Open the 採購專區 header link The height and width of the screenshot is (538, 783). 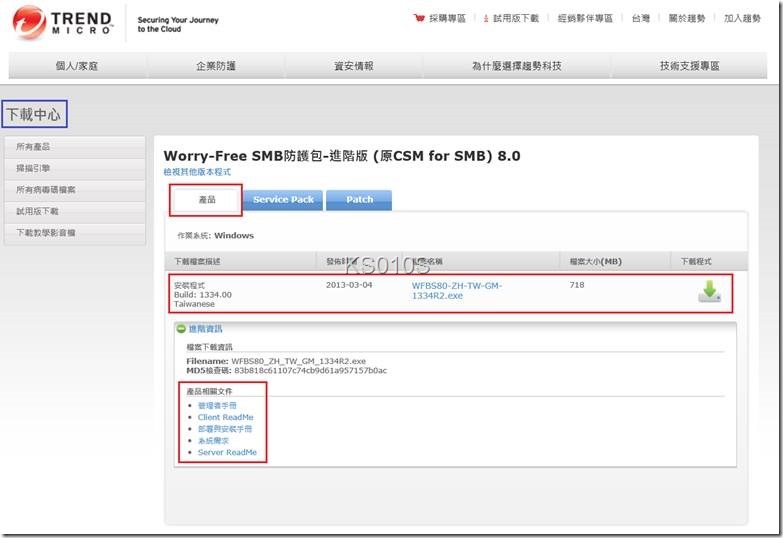tap(447, 18)
